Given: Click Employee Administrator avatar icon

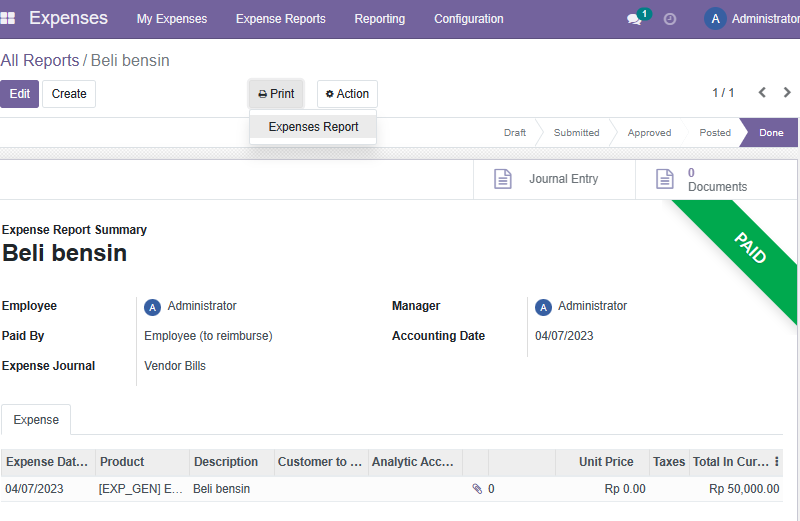Looking at the screenshot, I should pos(153,307).
